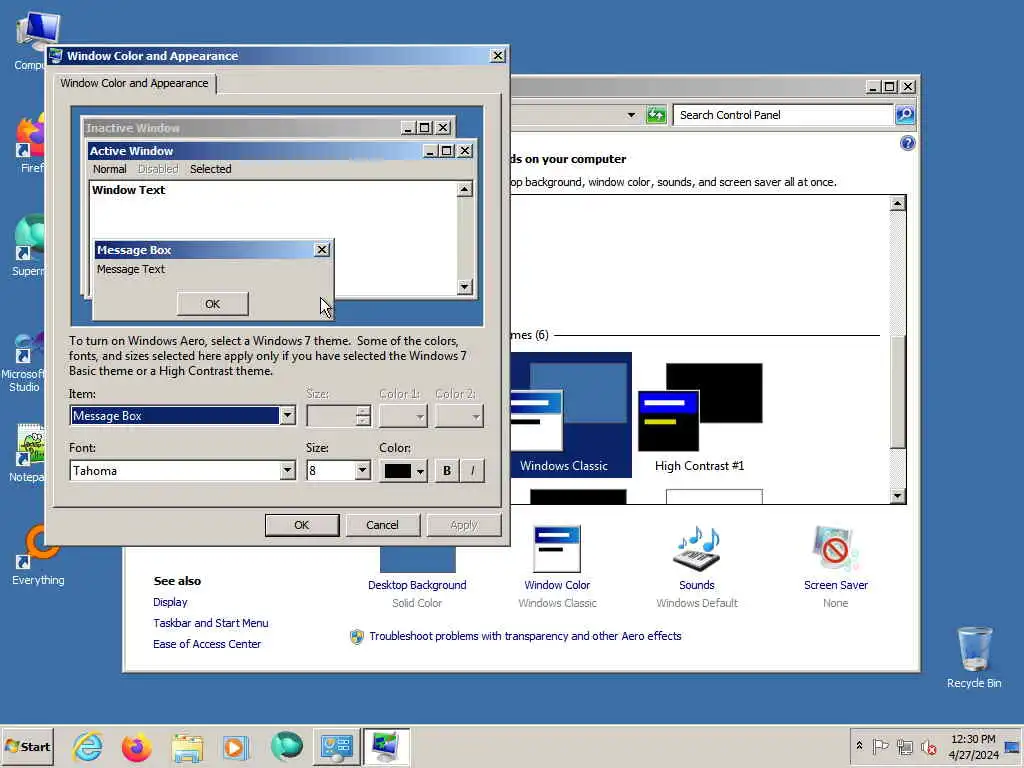Image resolution: width=1024 pixels, height=768 pixels.
Task: Open the font Size dropdown showing 8
Action: [x=362, y=470]
